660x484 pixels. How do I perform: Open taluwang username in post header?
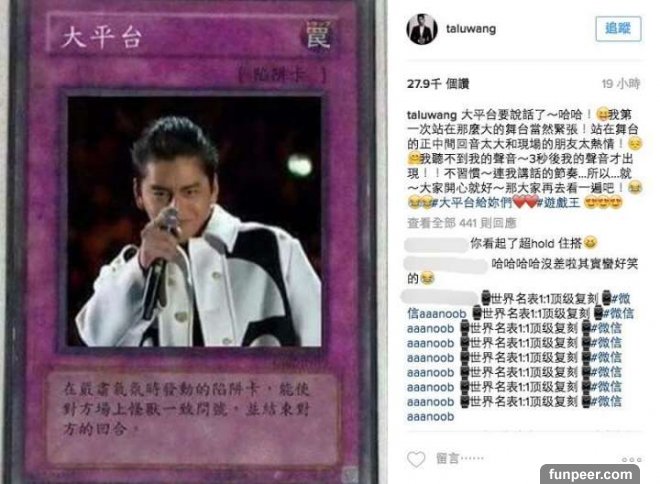click(471, 29)
